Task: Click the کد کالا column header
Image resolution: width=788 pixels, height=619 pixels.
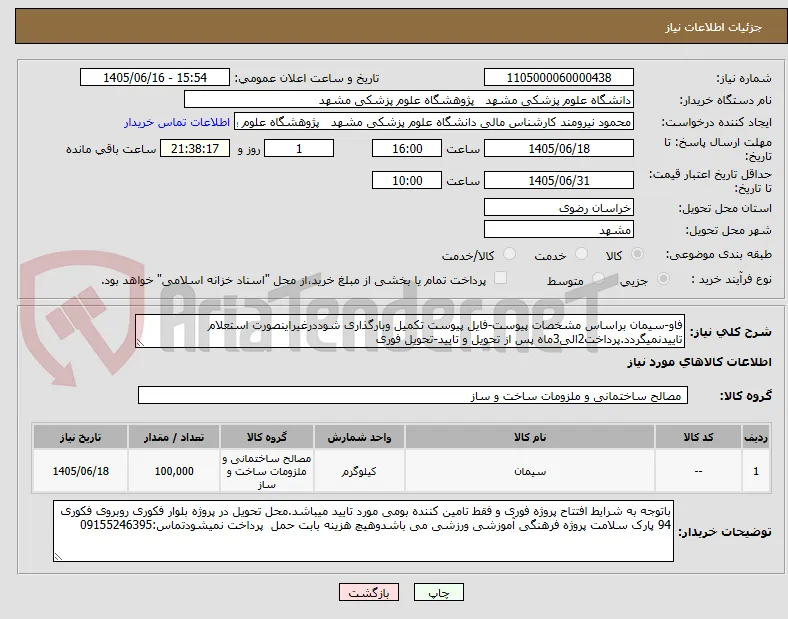Action: pos(698,437)
